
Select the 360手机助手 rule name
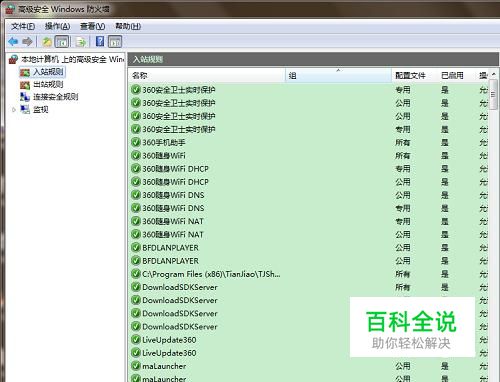164,142
